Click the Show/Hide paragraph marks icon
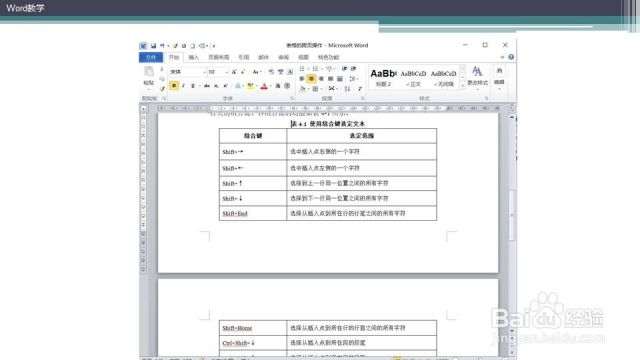 tap(360, 89)
